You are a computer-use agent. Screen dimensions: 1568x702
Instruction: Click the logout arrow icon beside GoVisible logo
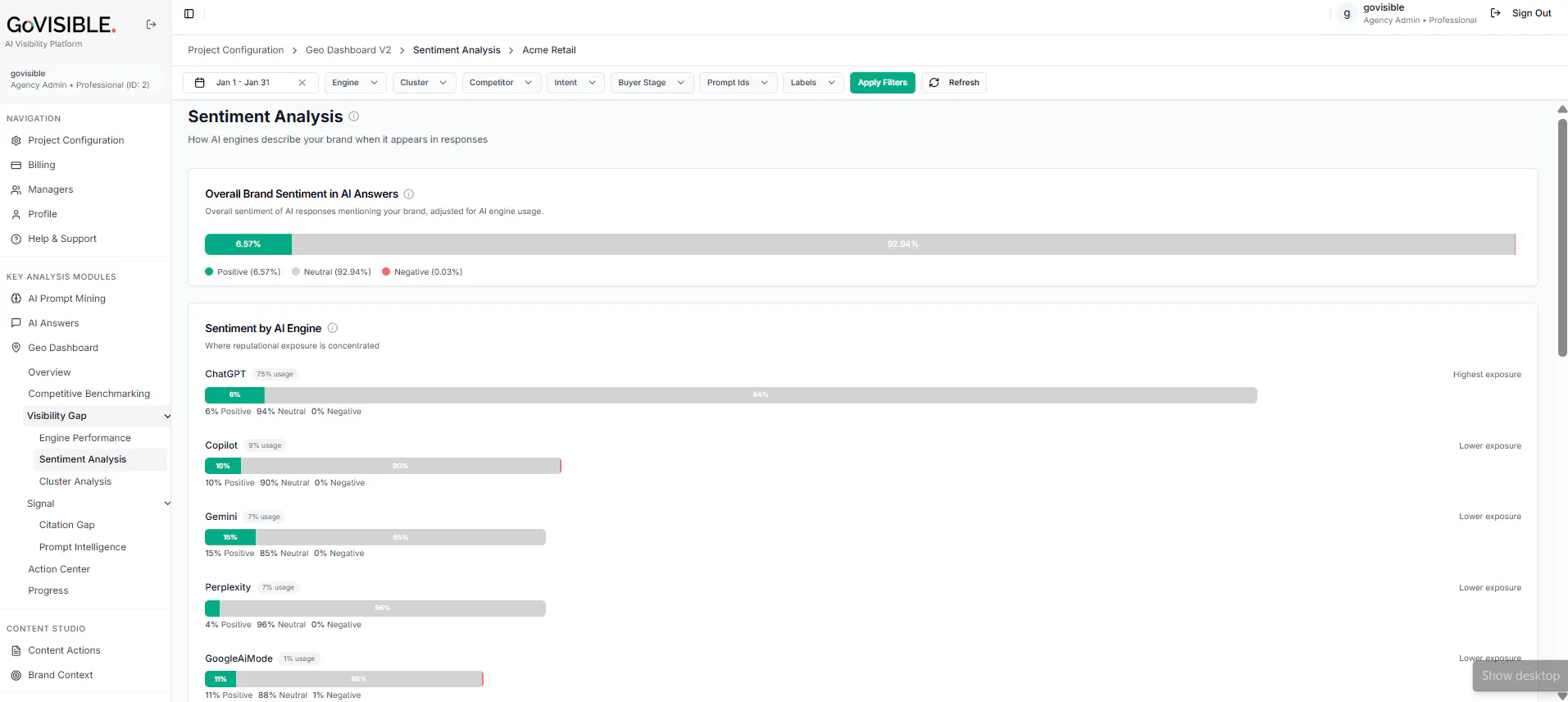151,25
